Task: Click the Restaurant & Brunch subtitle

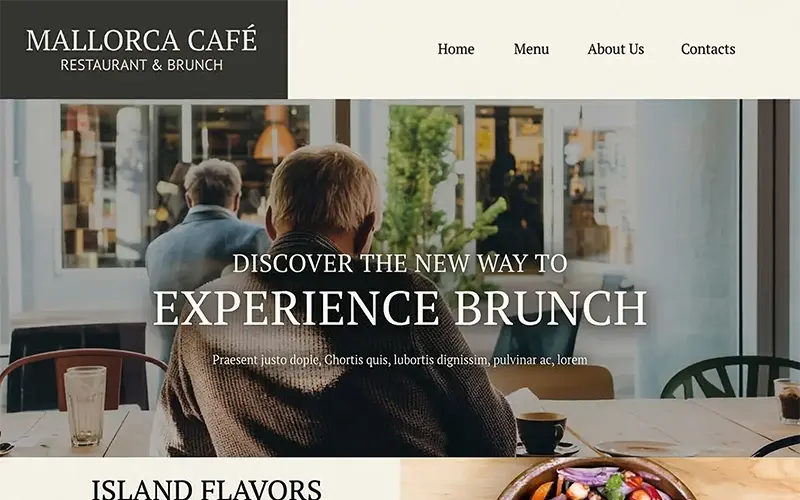Action: [141, 65]
